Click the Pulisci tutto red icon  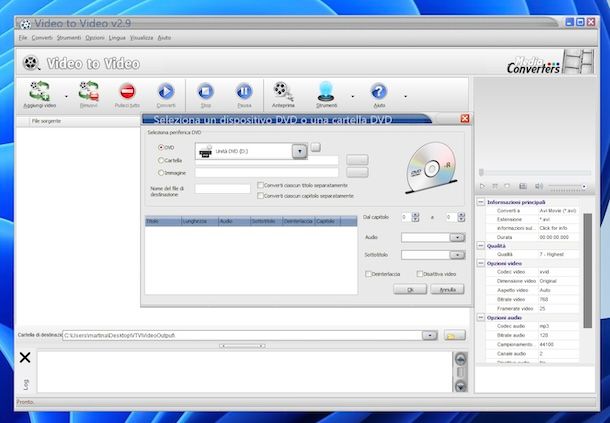[127, 92]
